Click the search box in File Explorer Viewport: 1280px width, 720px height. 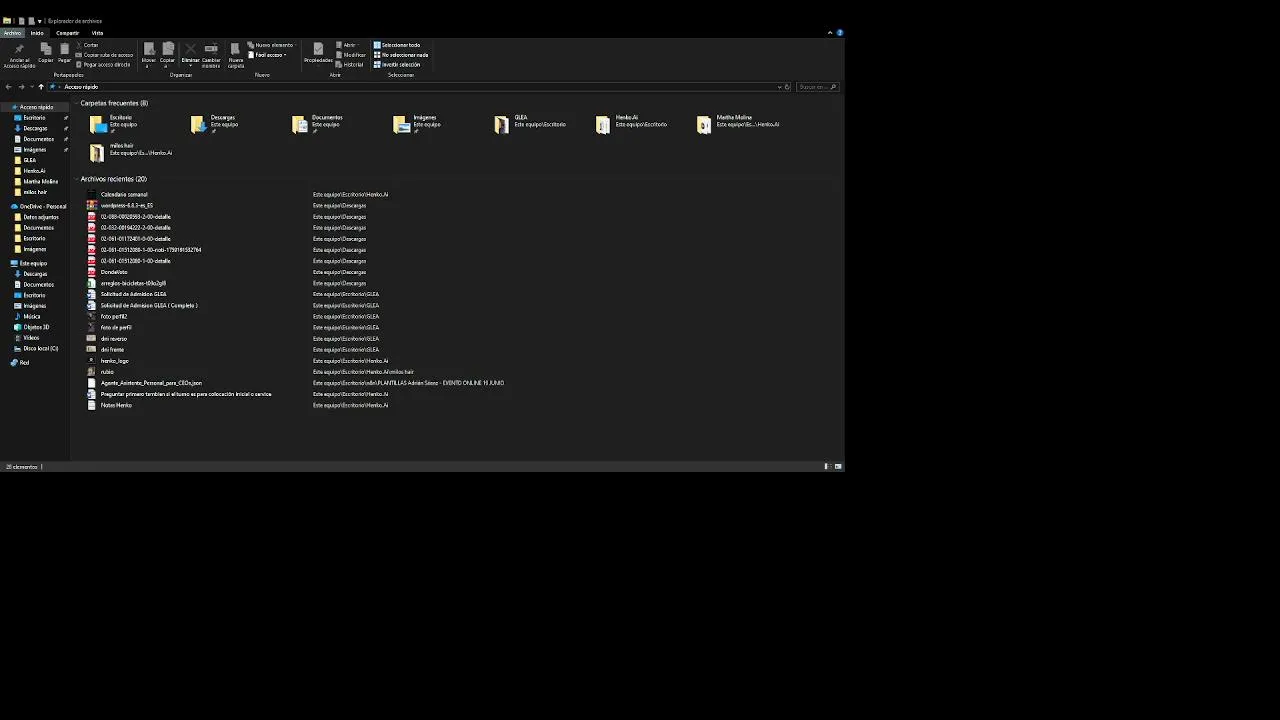pyautogui.click(x=818, y=87)
